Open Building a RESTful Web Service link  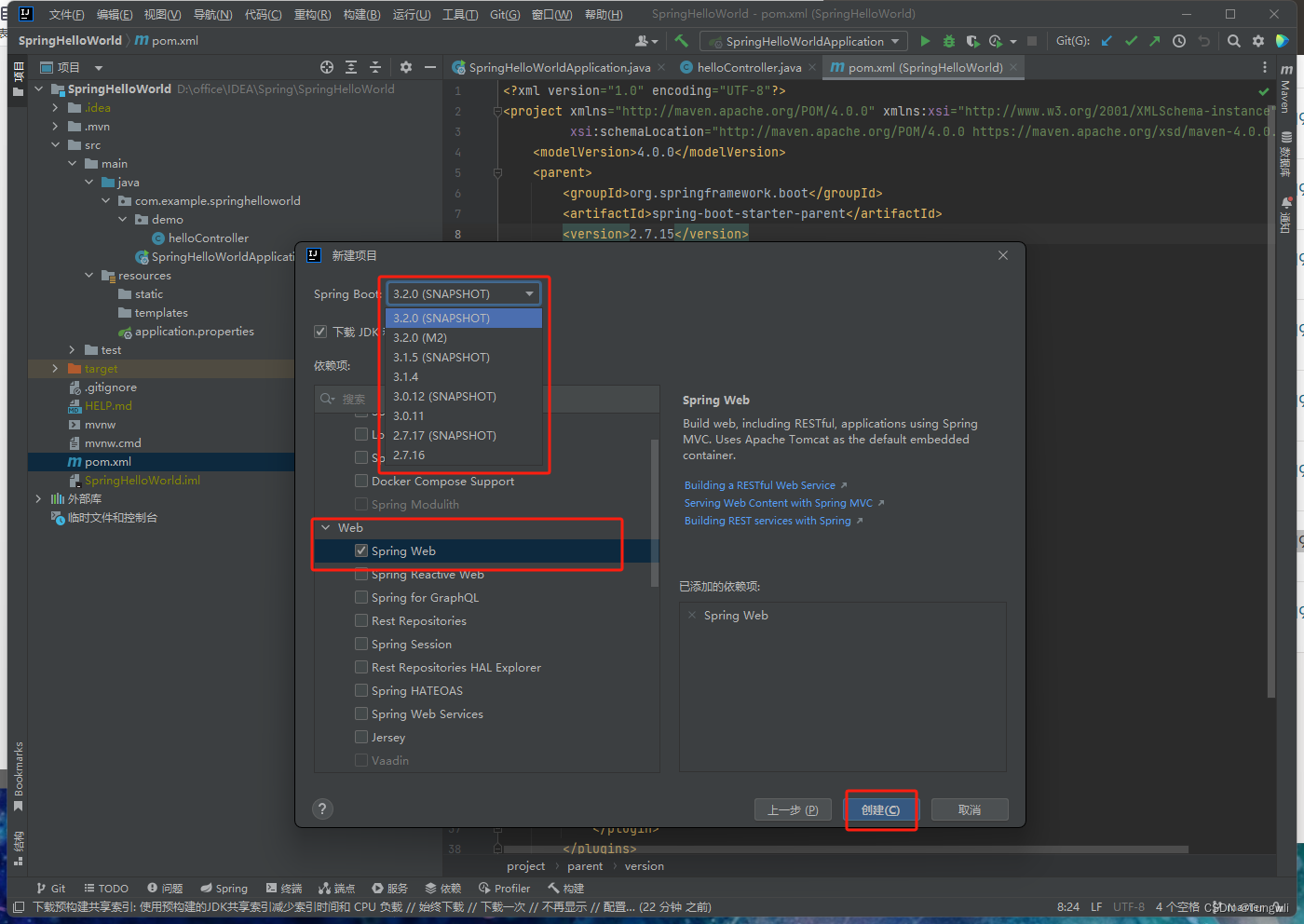tap(760, 485)
